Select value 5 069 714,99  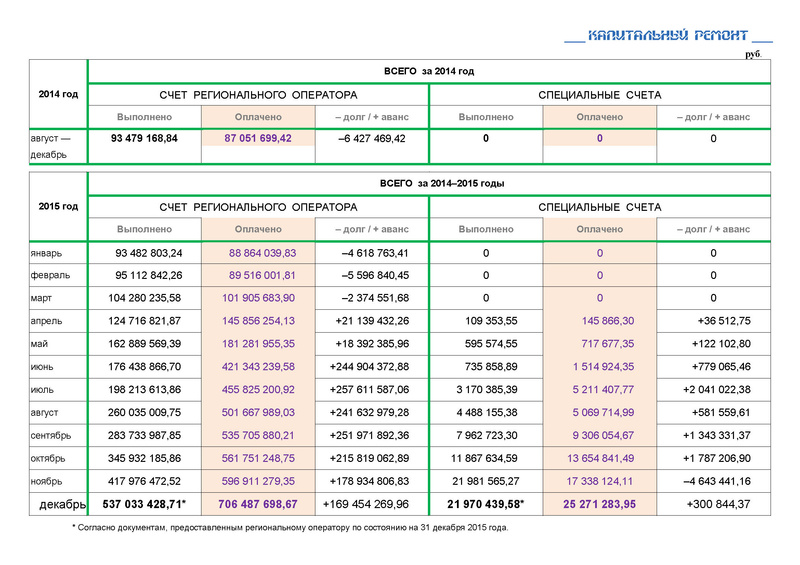[x=603, y=413]
